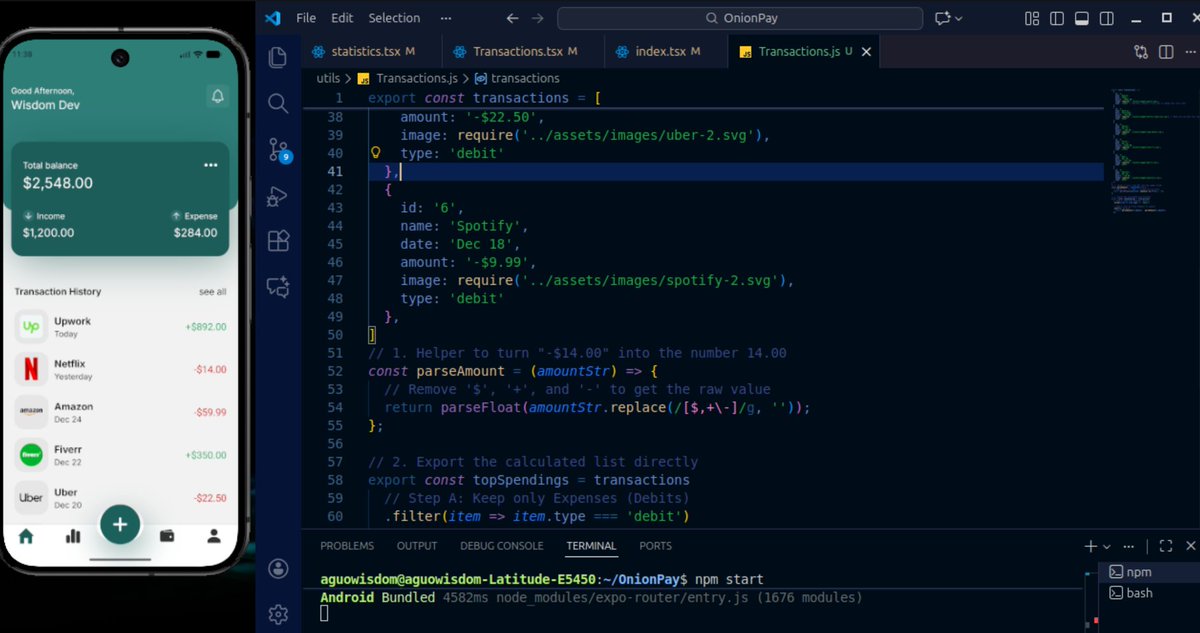Switch to the PORTS panel tab

656,546
